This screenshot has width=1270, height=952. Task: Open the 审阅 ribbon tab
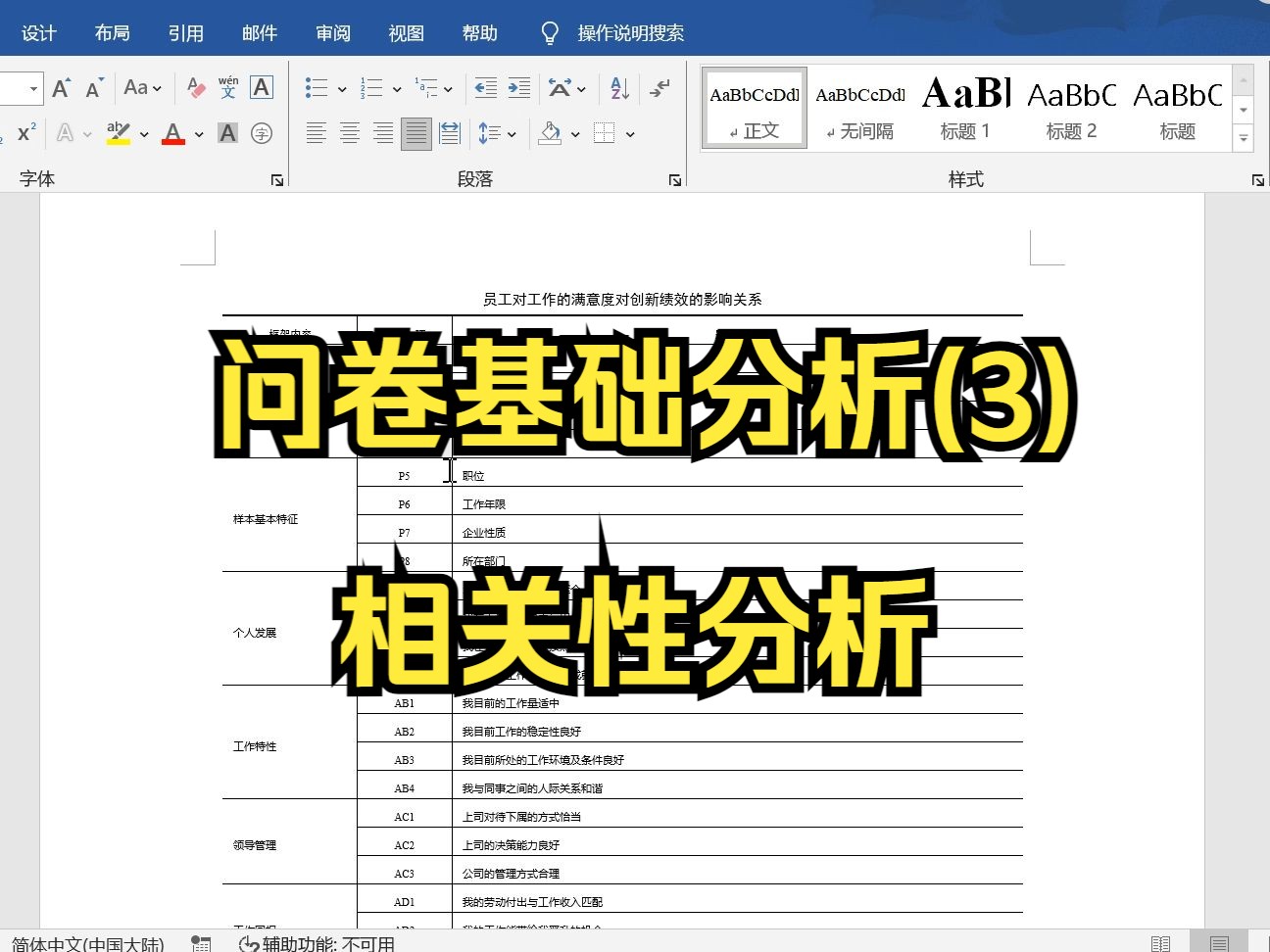(333, 33)
